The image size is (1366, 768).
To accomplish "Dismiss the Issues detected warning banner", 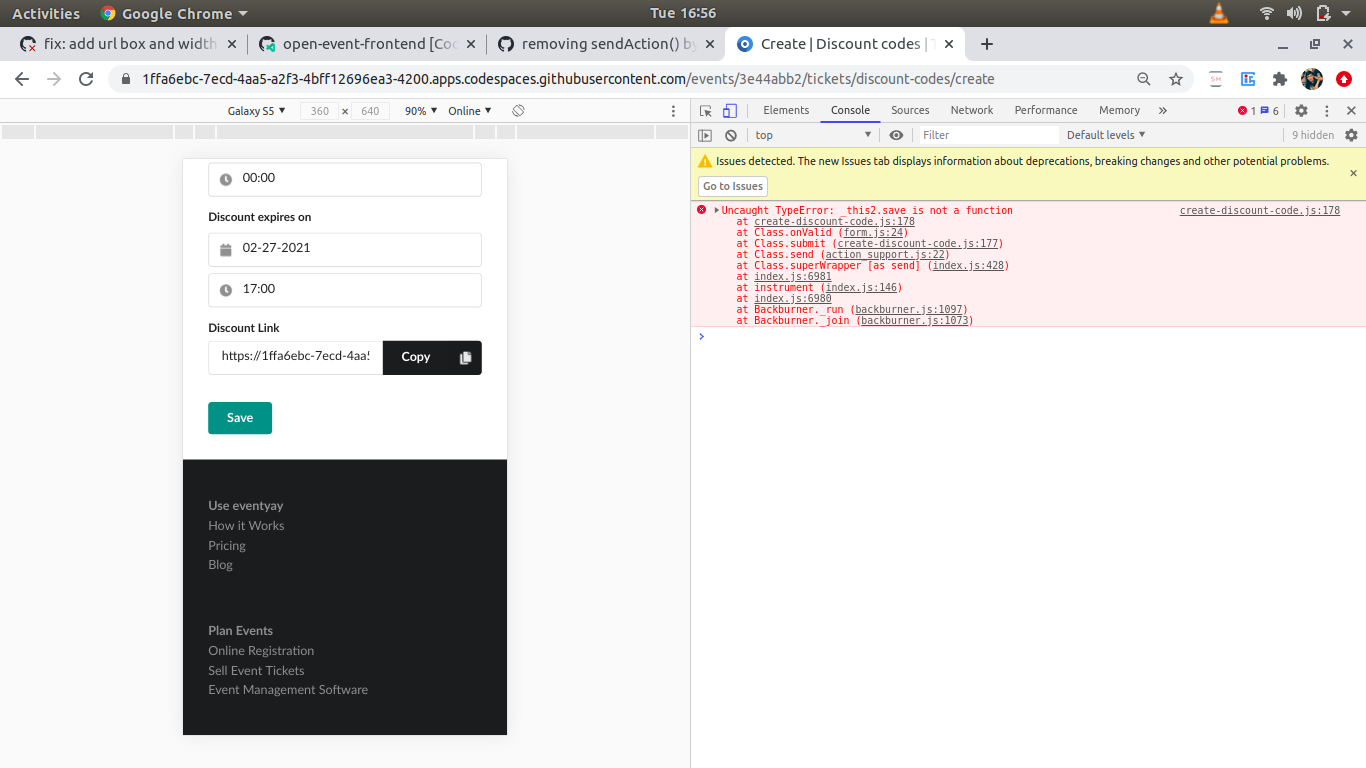I will click(x=1353, y=172).
